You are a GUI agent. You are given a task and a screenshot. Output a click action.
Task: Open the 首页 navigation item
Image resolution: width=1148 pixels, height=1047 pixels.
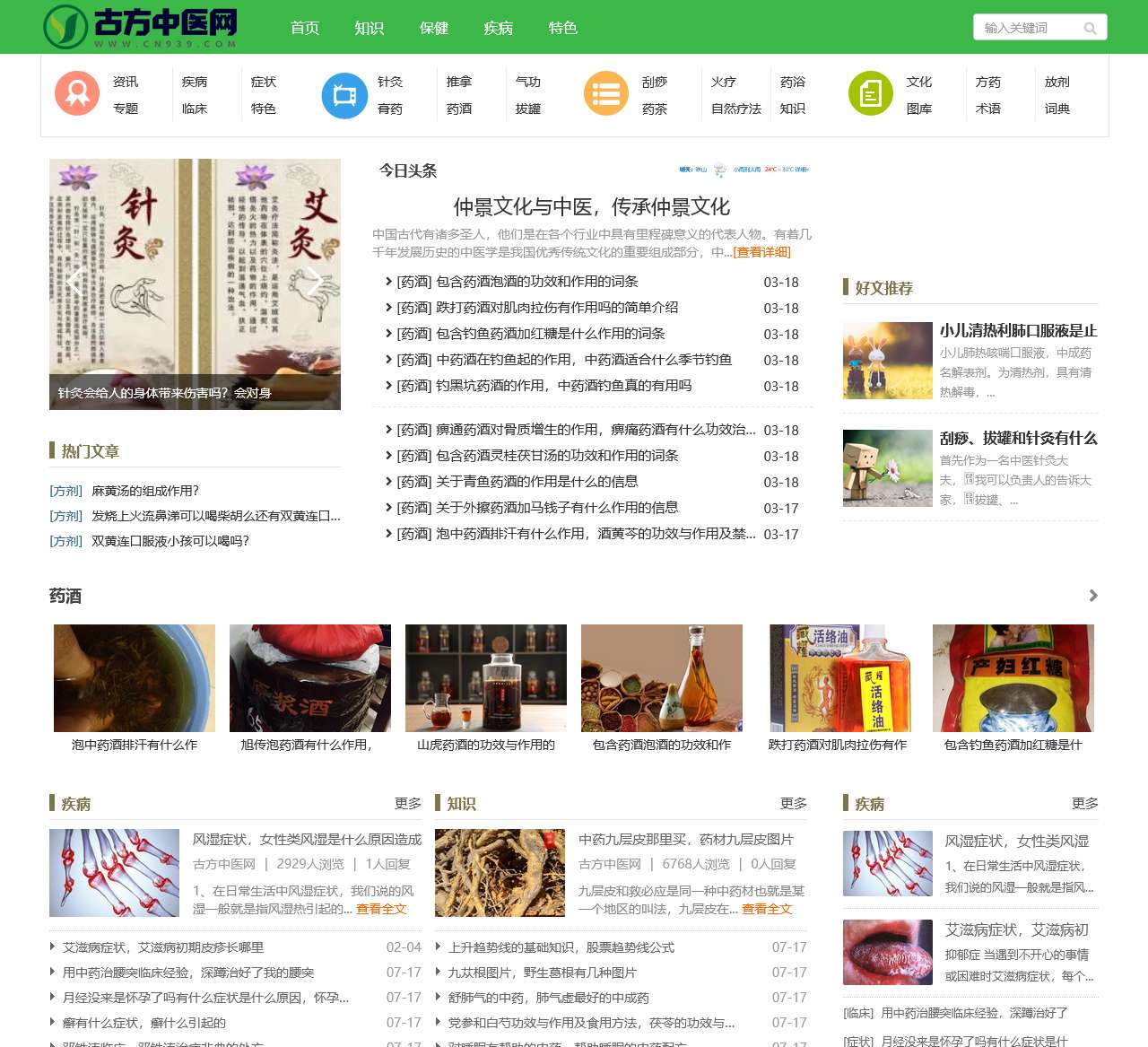pos(305,28)
